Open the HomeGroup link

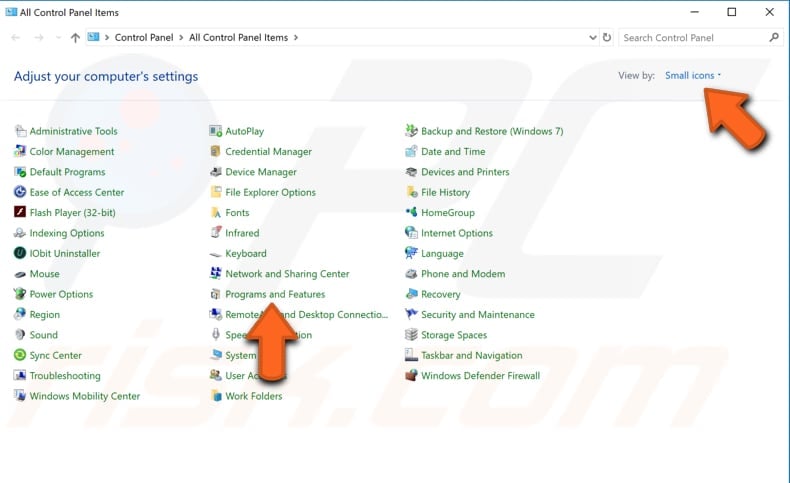coord(448,213)
